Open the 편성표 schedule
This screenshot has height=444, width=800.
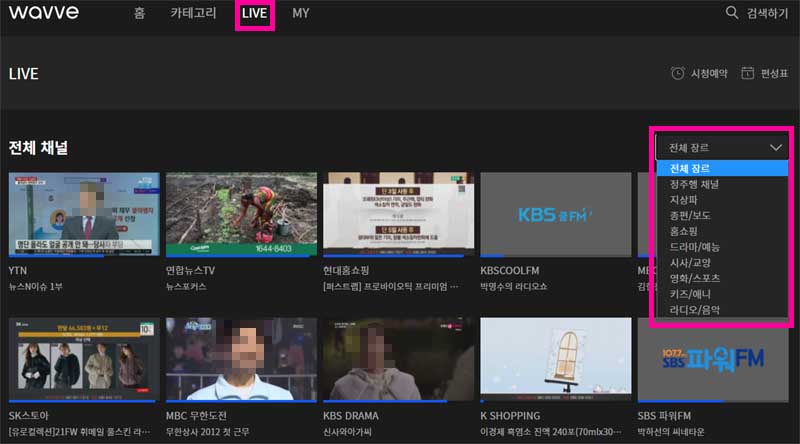[x=774, y=73]
